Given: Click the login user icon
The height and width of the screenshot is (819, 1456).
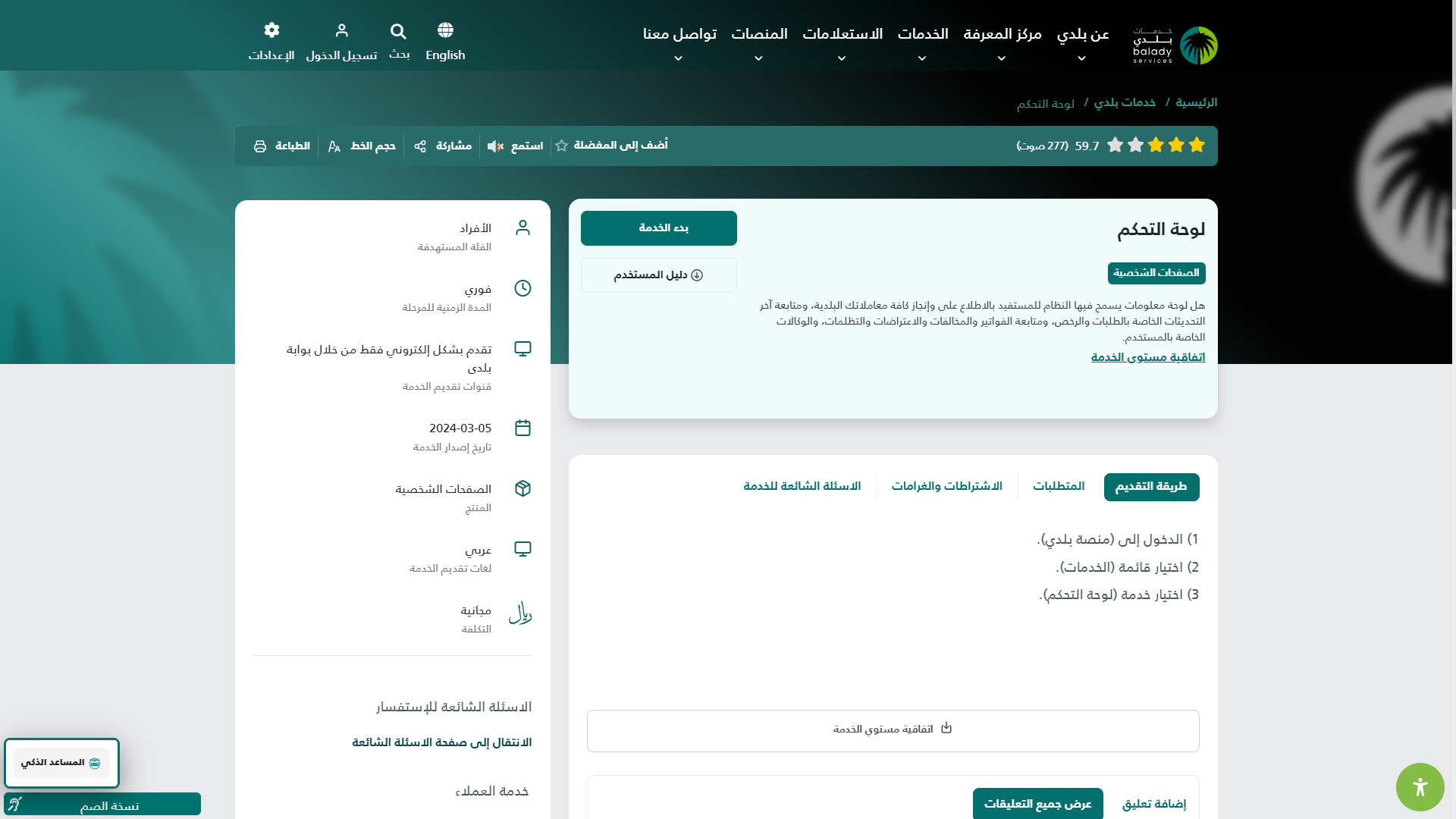Looking at the screenshot, I should (x=341, y=30).
